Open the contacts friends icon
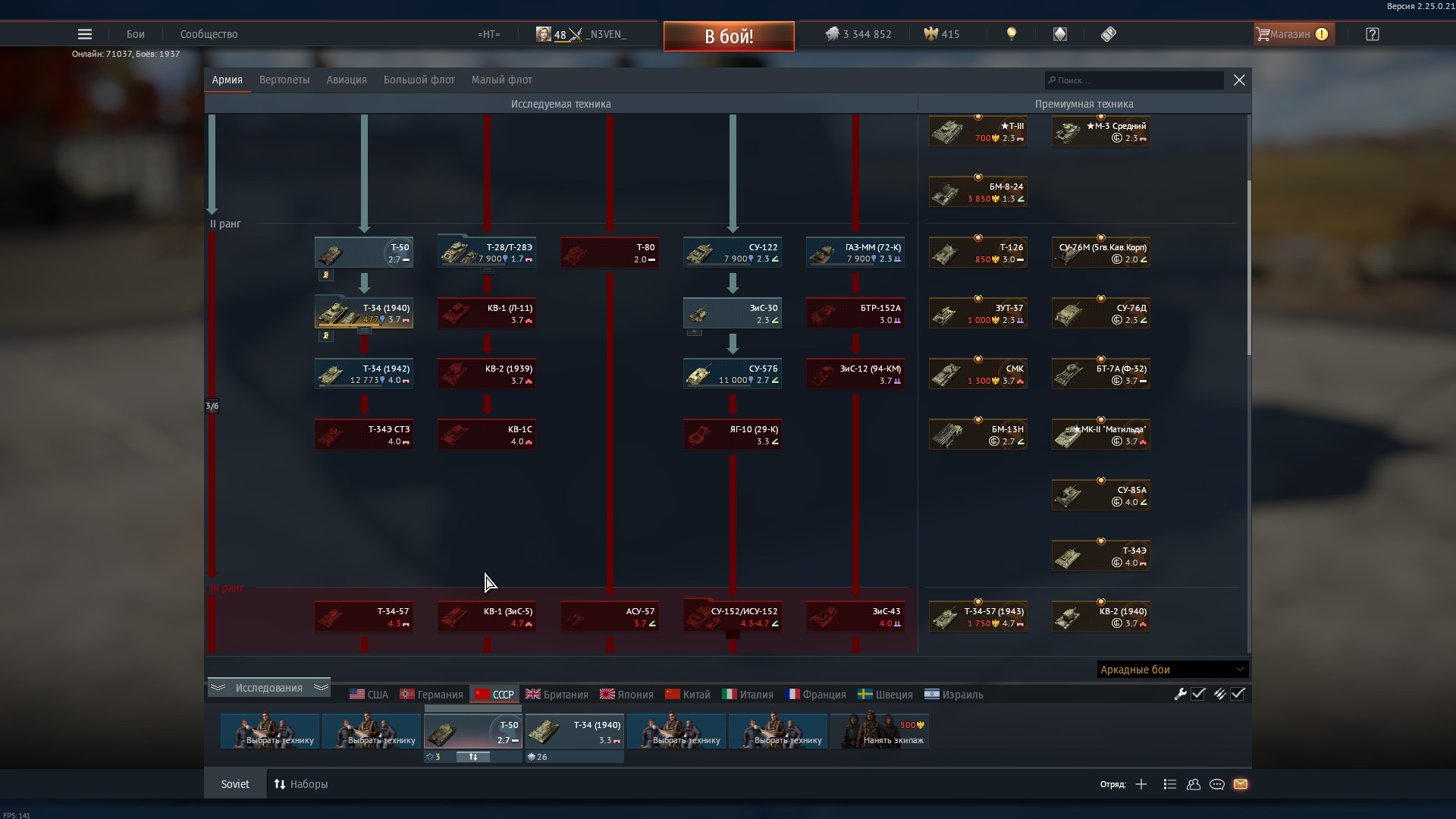Screen dimensions: 1456x819 tap(1194, 784)
